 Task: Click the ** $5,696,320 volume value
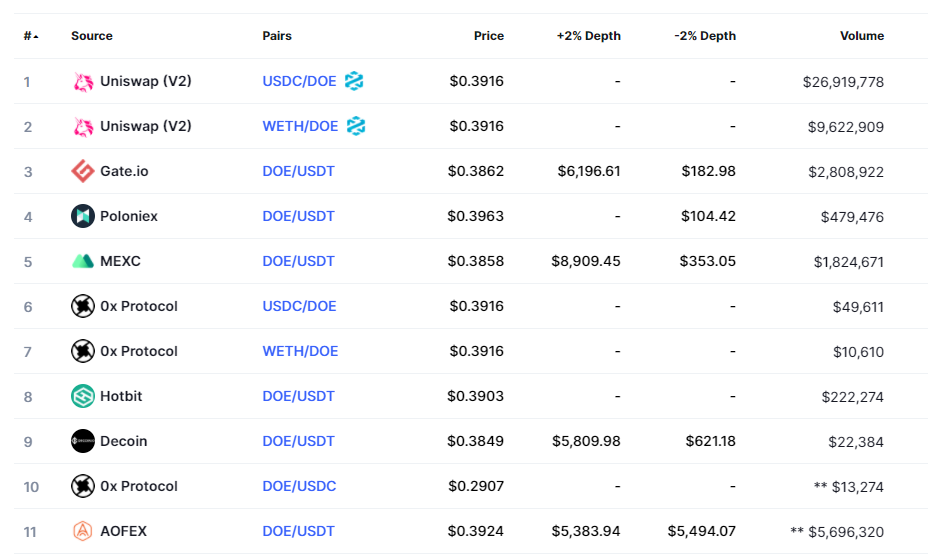pos(837,532)
